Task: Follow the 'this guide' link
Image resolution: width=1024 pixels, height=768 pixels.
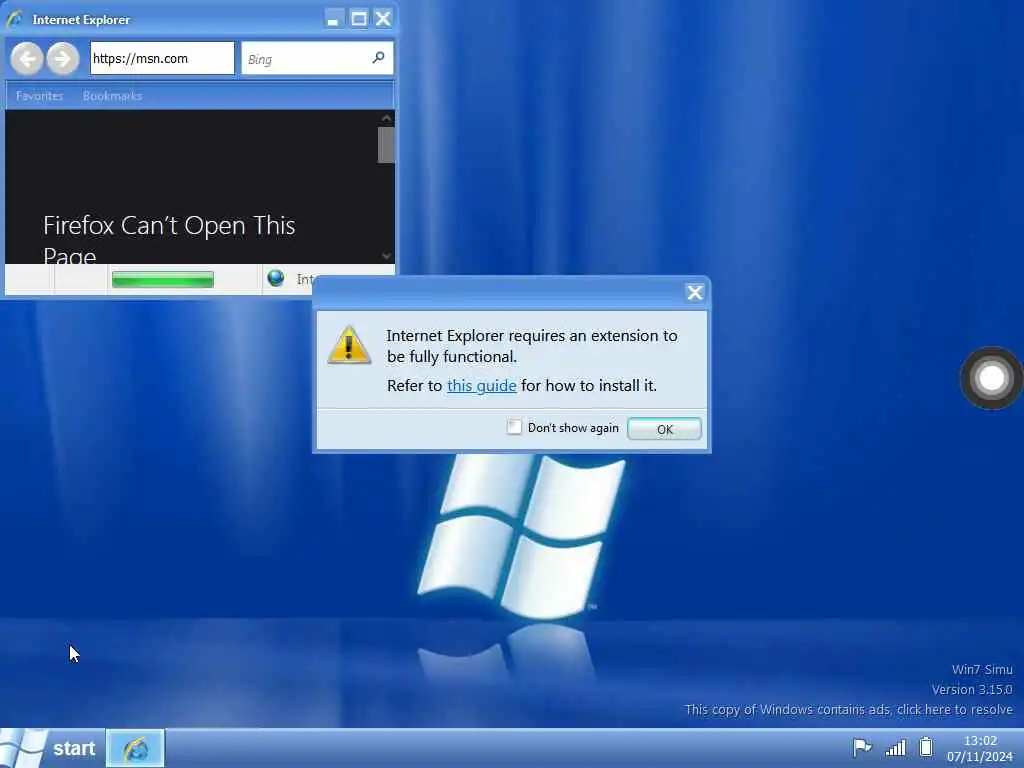Action: click(481, 386)
